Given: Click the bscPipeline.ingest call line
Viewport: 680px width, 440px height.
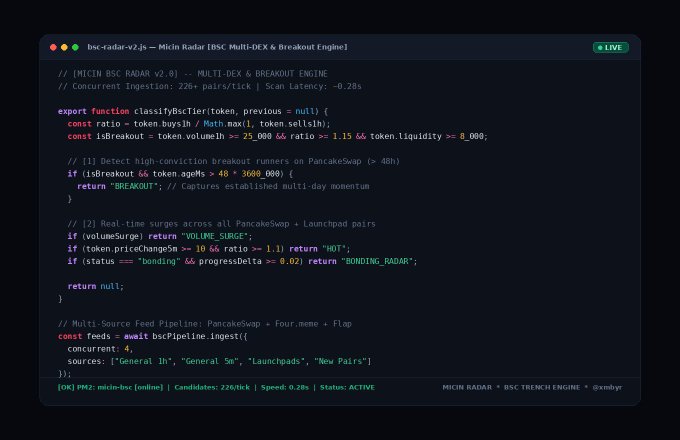Looking at the screenshot, I should (153, 336).
